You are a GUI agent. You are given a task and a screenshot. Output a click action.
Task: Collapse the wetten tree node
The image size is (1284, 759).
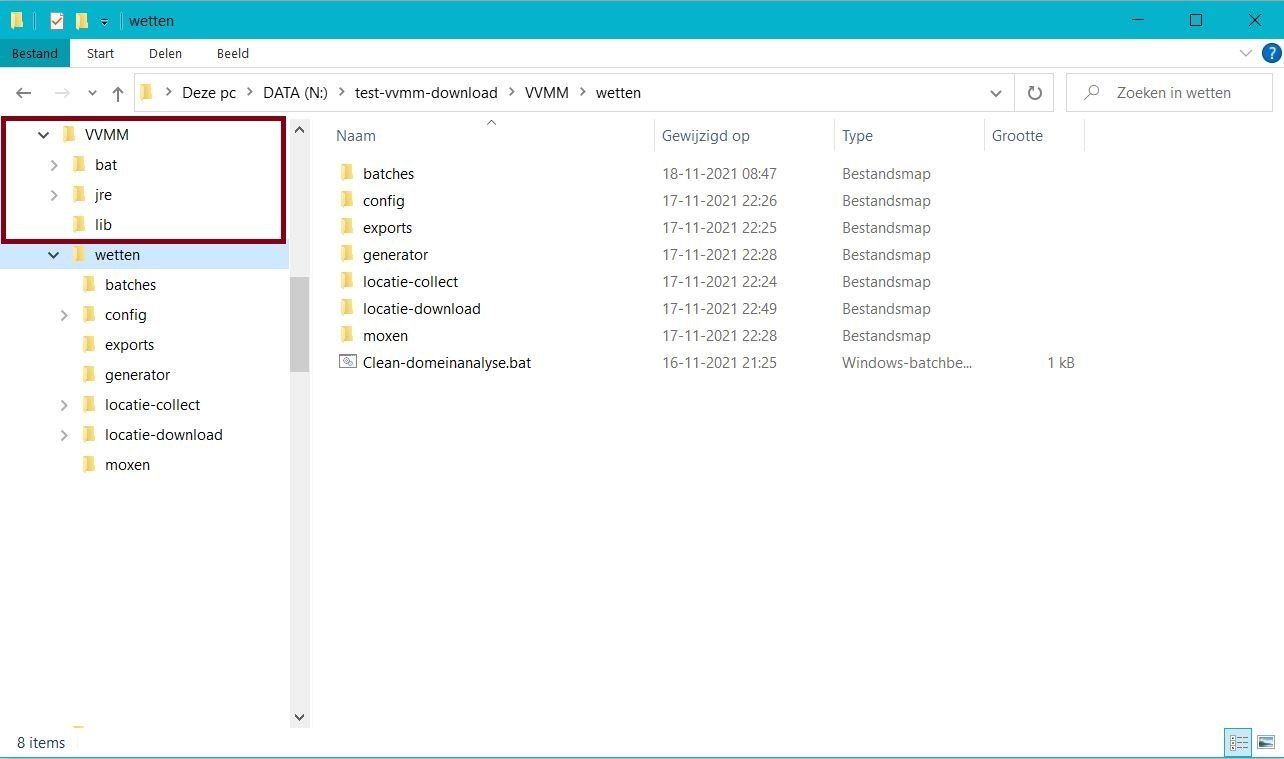(x=54, y=255)
